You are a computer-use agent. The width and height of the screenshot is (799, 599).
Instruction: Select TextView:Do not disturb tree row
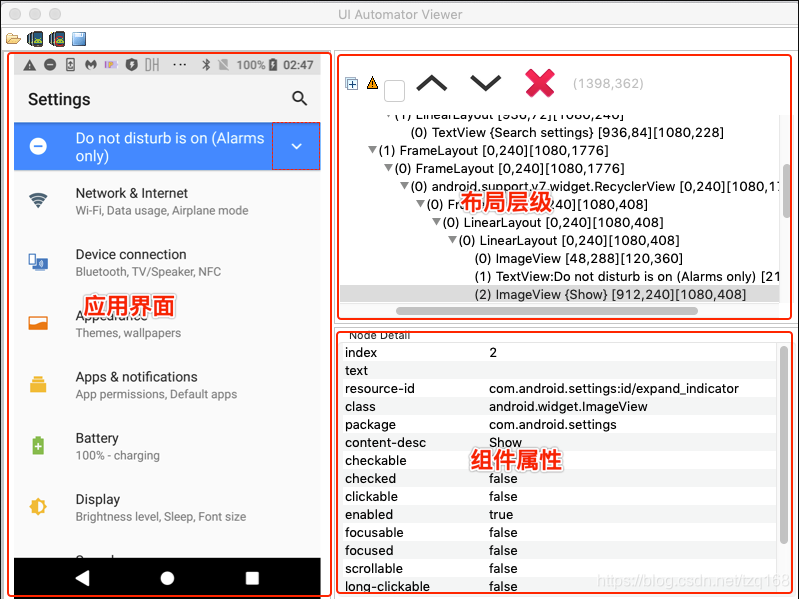point(627,277)
